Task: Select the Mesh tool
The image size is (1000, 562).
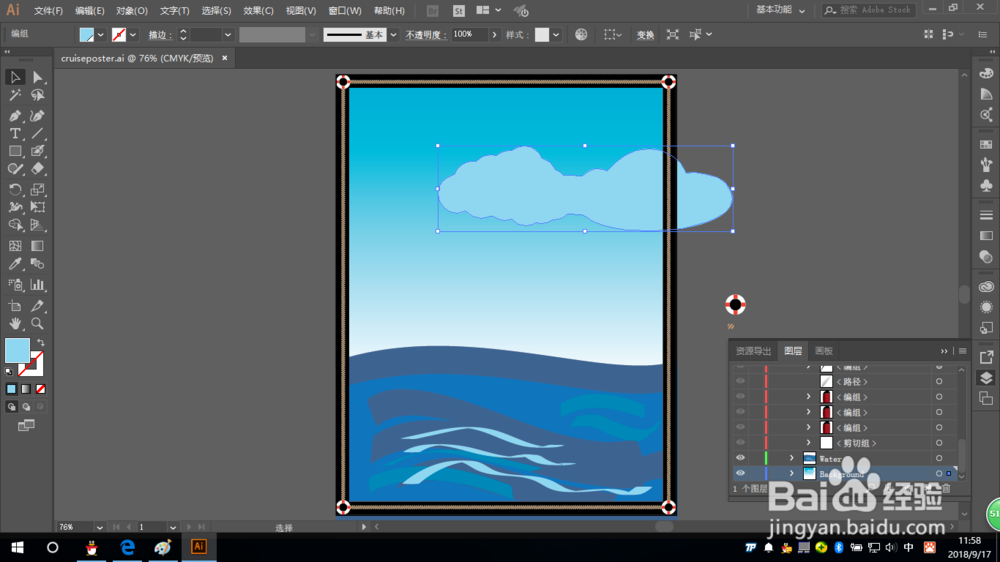Action: pyautogui.click(x=15, y=246)
